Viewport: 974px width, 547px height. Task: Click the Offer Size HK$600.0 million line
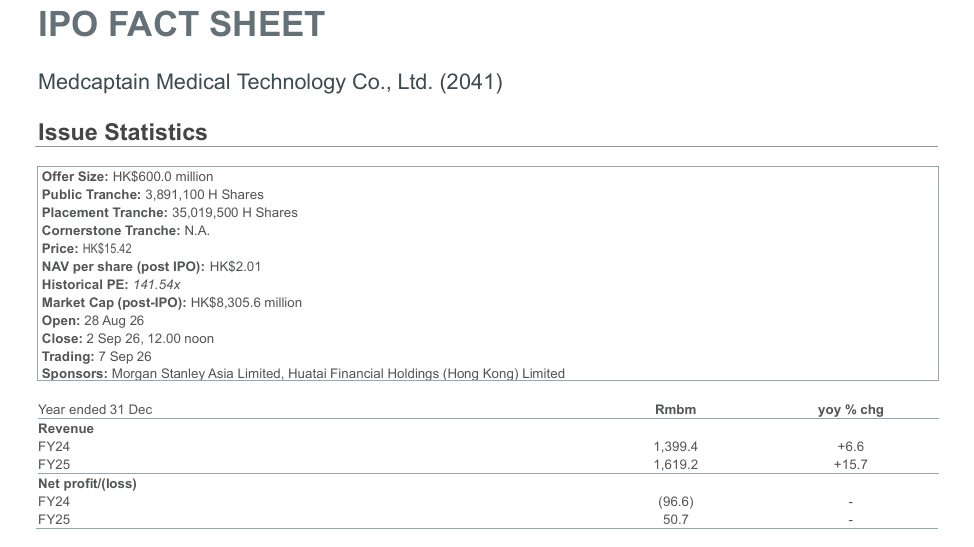point(127,177)
